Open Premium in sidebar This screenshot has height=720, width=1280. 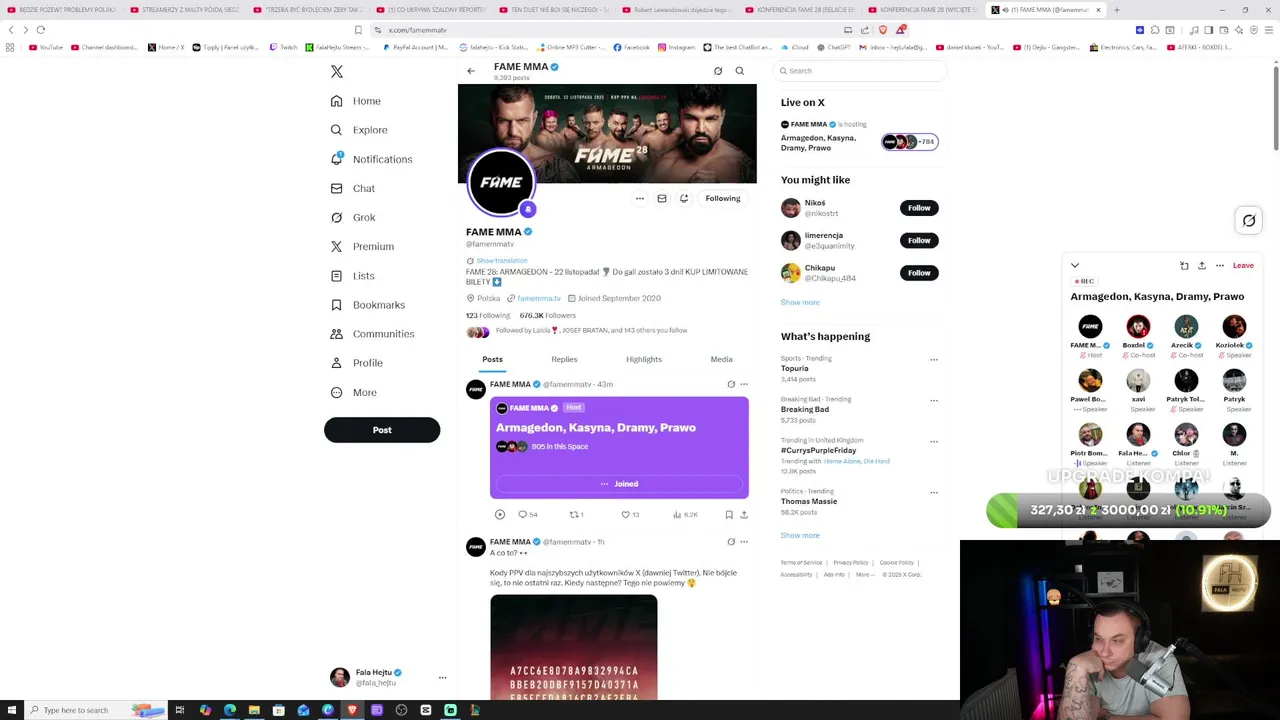tap(362, 246)
